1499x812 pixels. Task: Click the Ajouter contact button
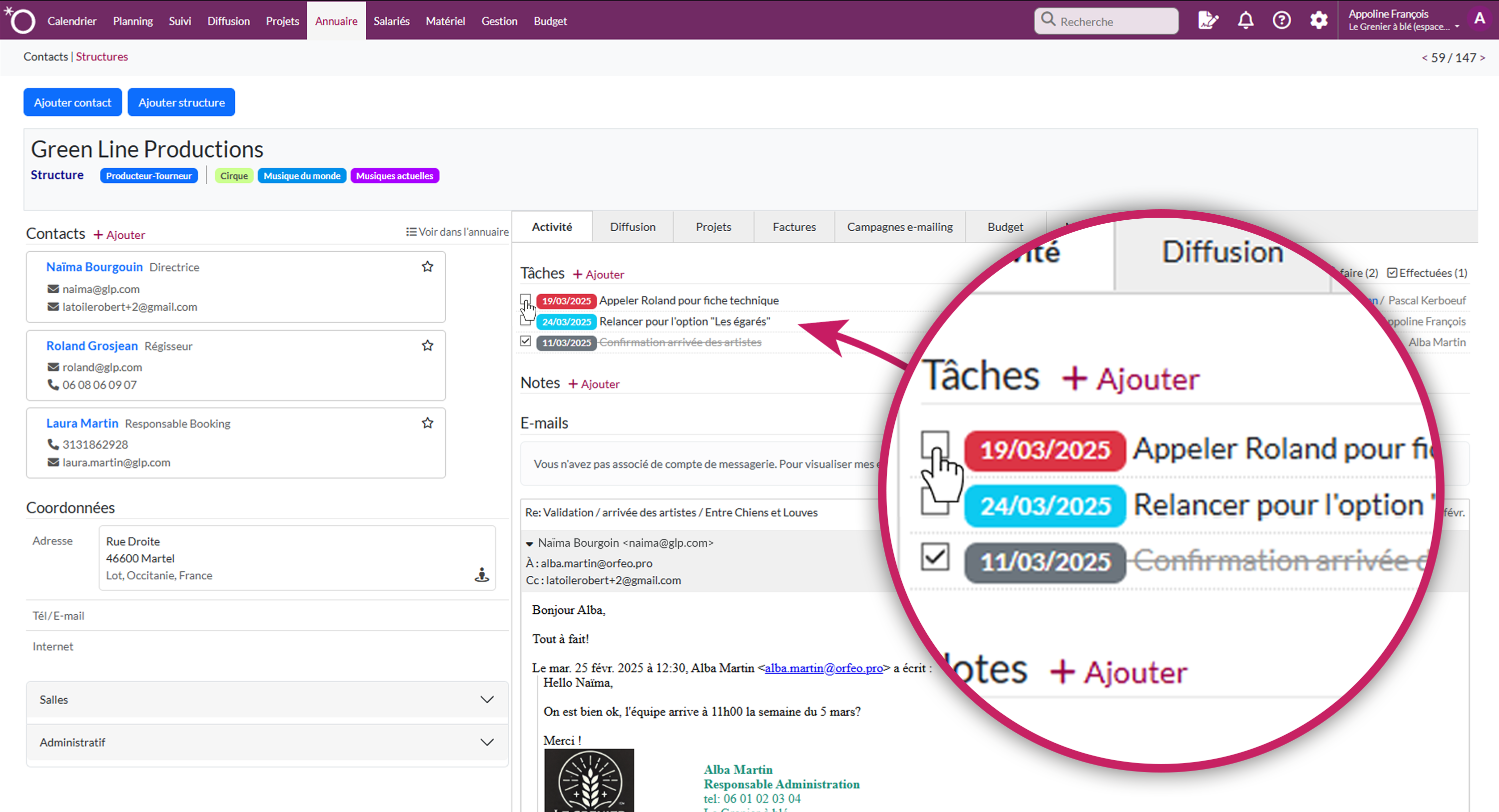[x=72, y=102]
